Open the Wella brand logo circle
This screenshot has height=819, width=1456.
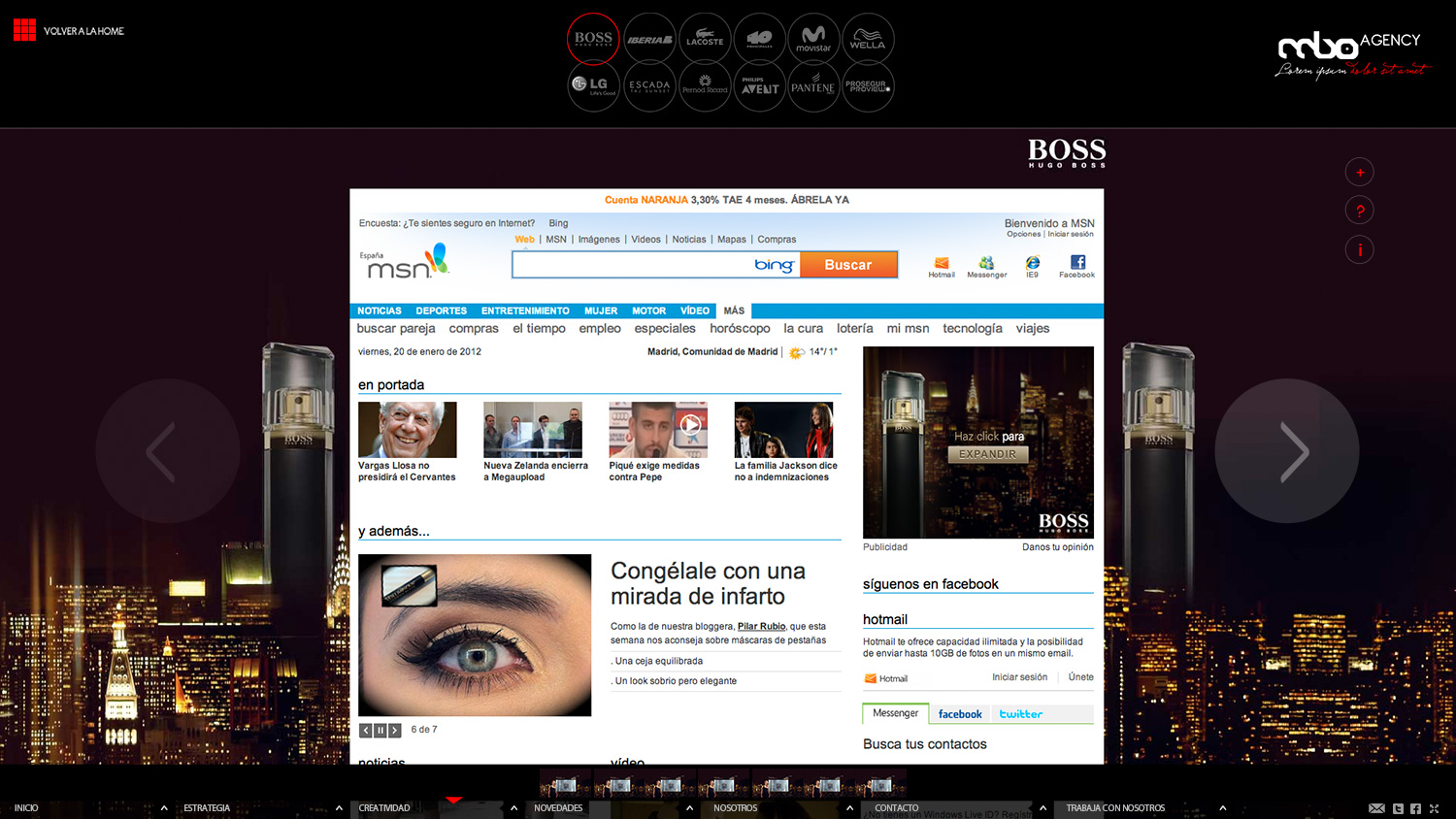point(868,39)
